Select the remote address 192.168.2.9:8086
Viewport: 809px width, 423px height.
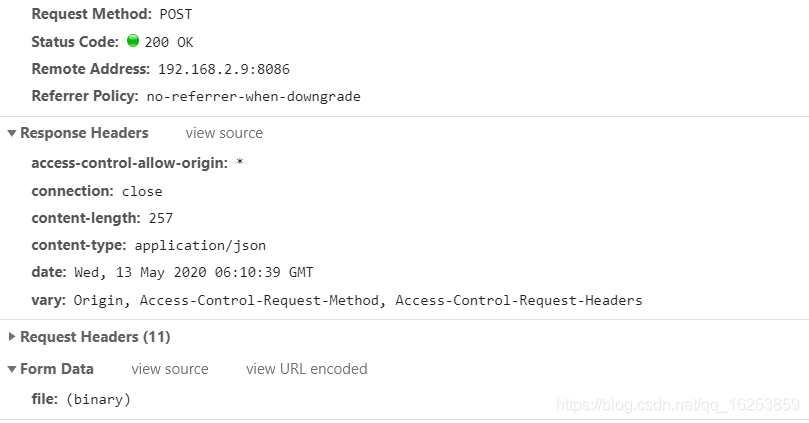[224, 69]
